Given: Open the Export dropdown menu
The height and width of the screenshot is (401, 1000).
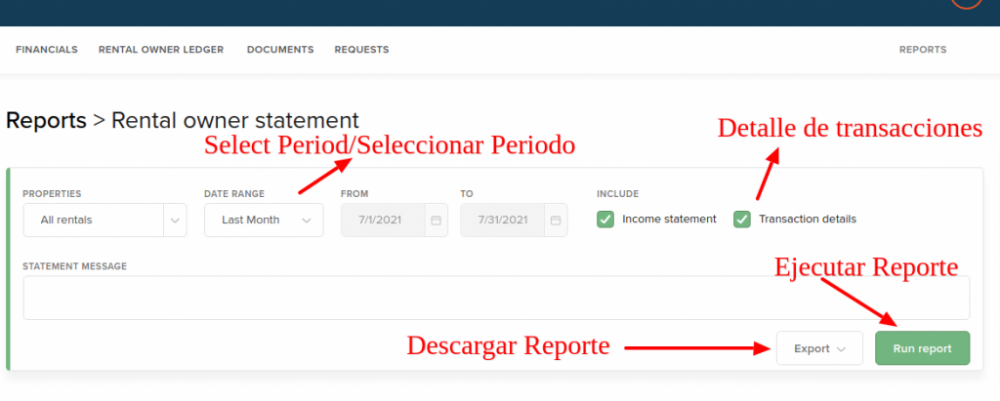Looking at the screenshot, I should click(819, 349).
